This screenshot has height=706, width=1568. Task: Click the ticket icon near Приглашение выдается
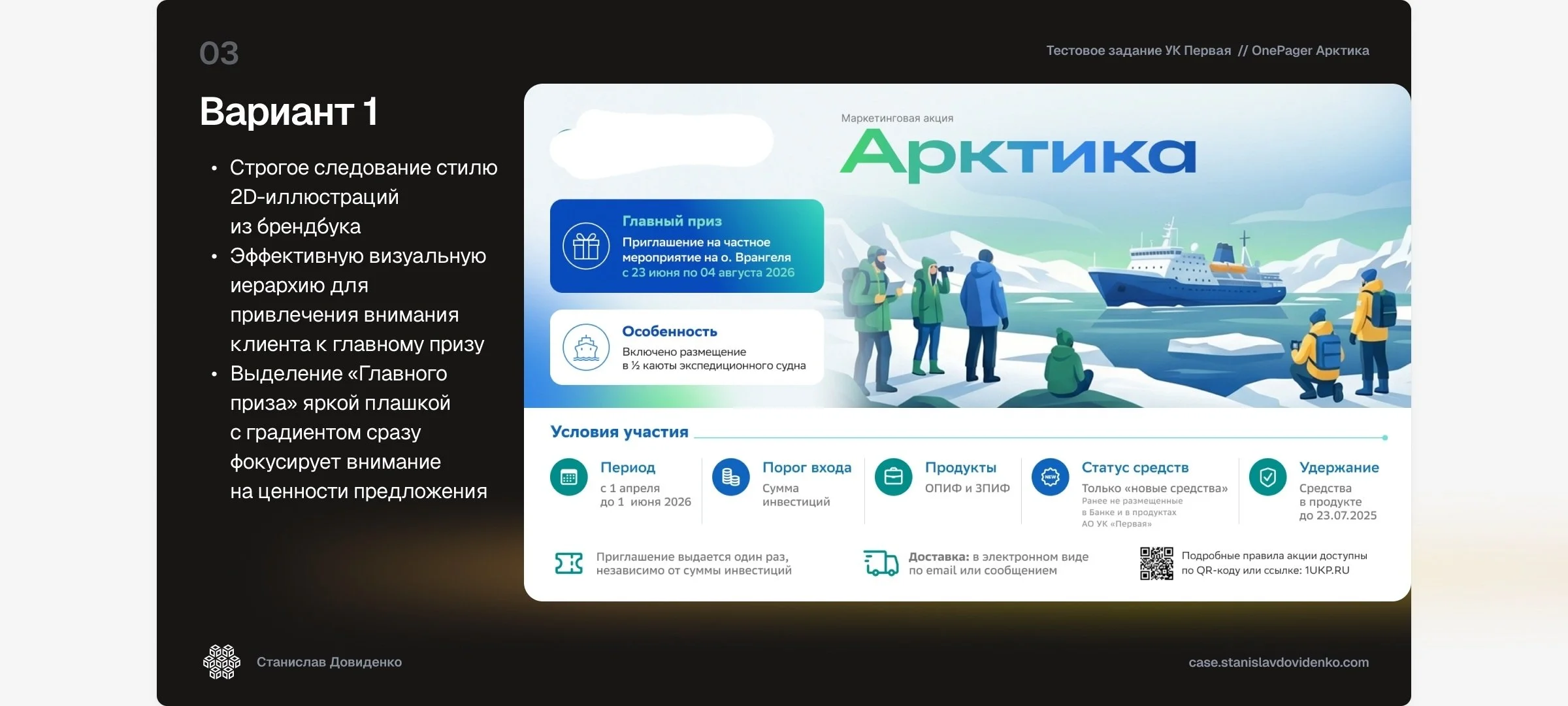568,563
